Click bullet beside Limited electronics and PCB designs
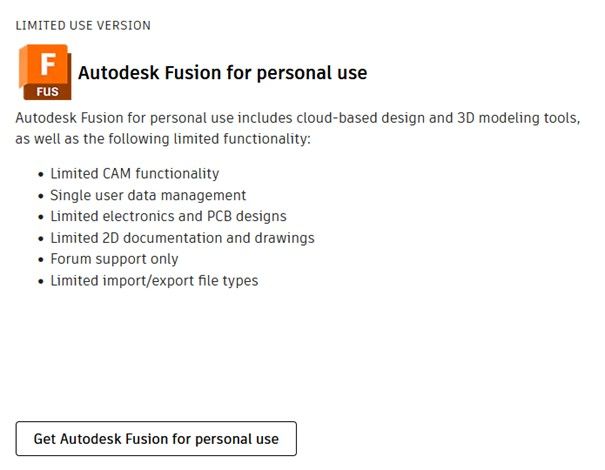The height and width of the screenshot is (470, 605). (x=39, y=217)
